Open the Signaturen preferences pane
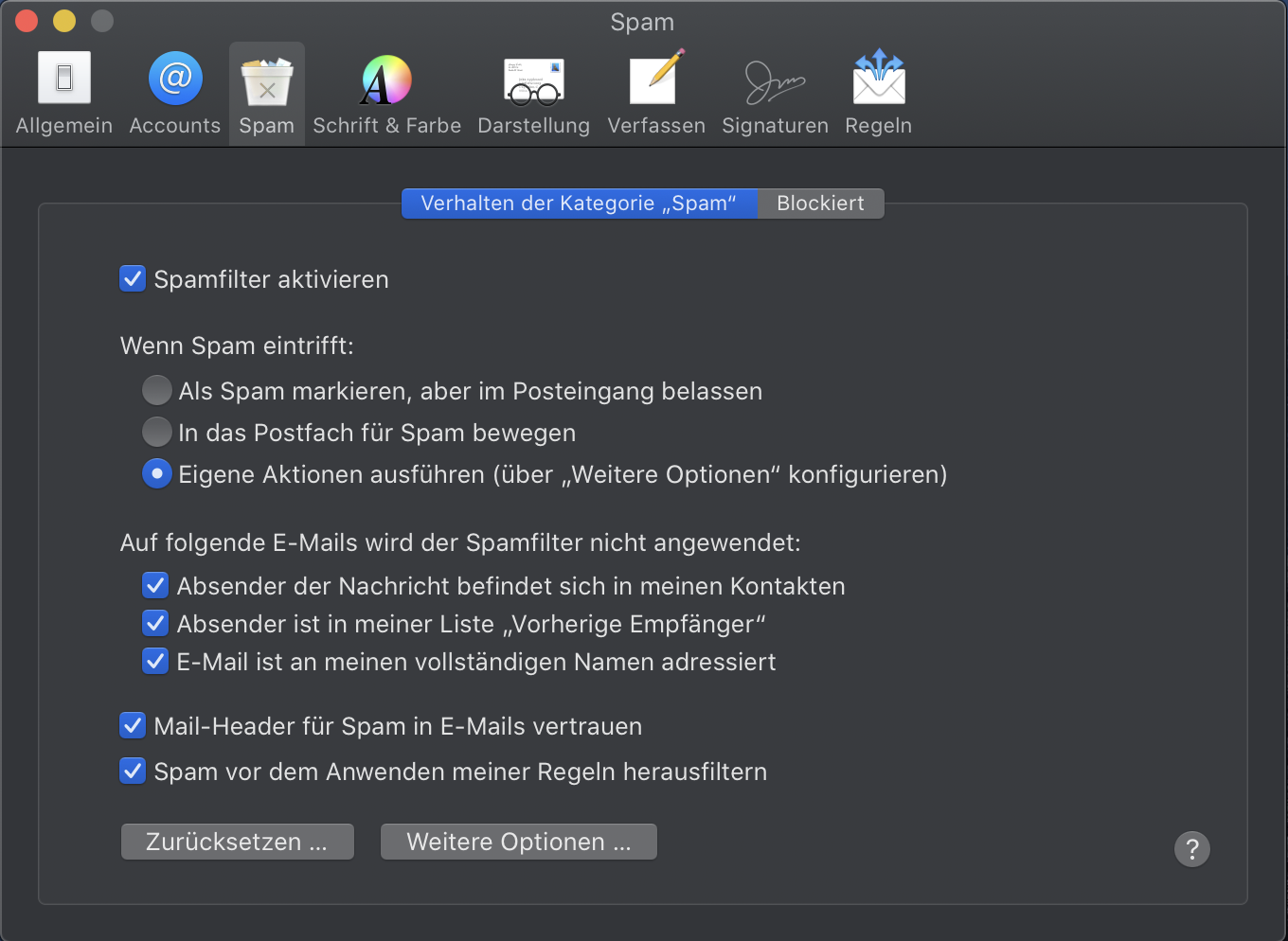Image resolution: width=1288 pixels, height=941 pixels. (x=775, y=93)
